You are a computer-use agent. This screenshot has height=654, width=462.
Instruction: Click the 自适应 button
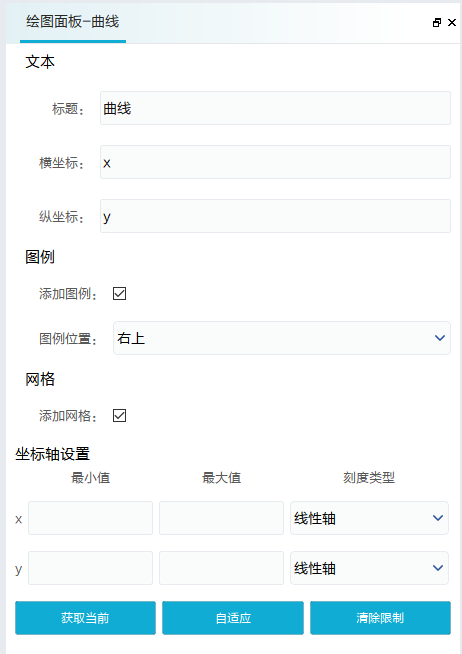[233, 618]
